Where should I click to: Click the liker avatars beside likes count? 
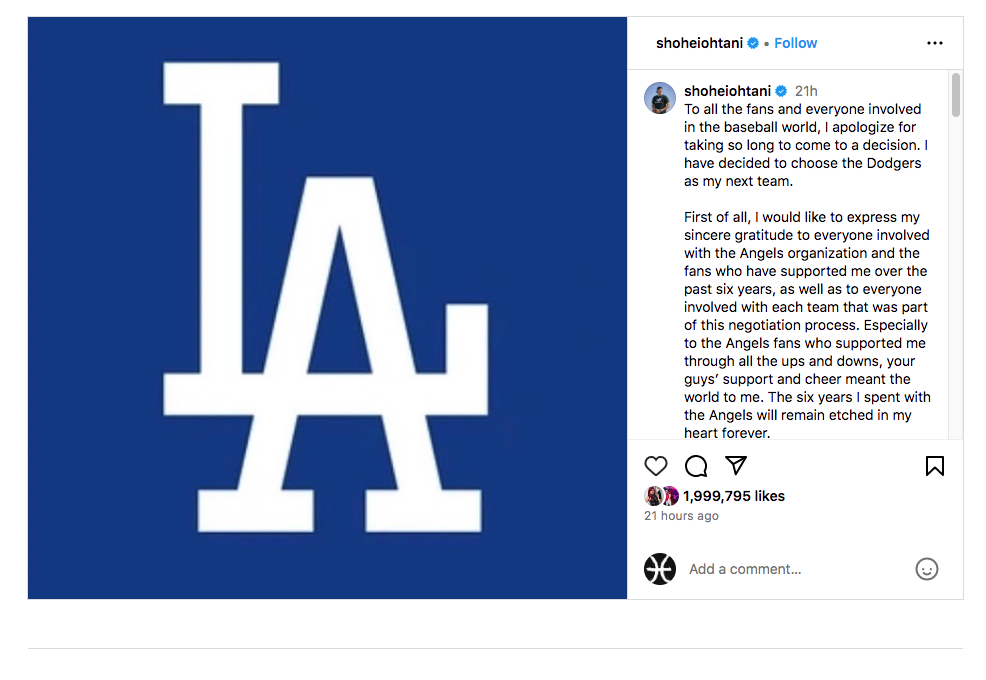tap(662, 496)
